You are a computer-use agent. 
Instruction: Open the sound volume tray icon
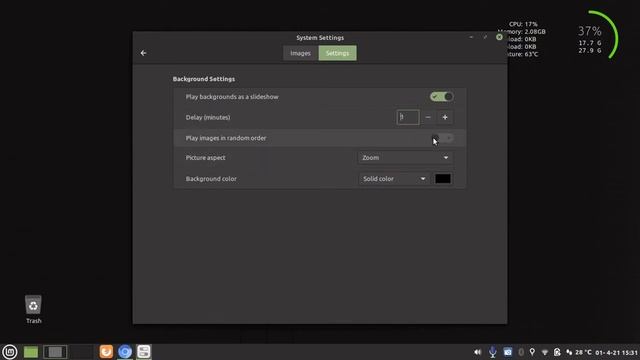pyautogui.click(x=478, y=352)
